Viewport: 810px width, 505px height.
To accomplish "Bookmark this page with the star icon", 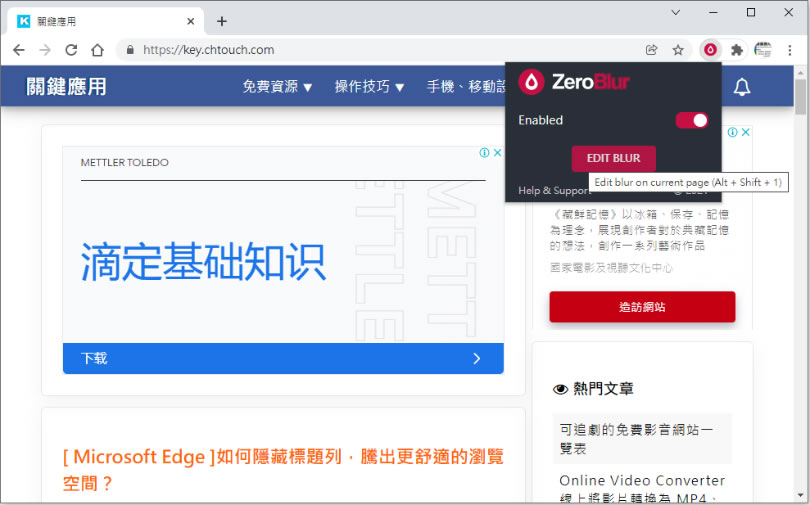I will pos(678,50).
